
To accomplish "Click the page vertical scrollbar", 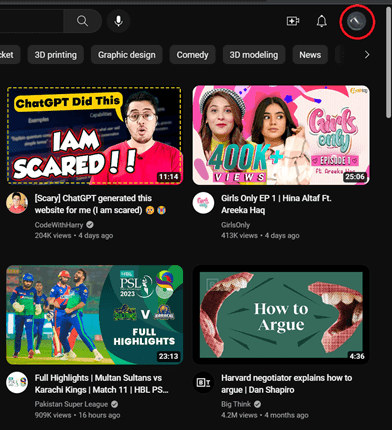I will 388,63.
